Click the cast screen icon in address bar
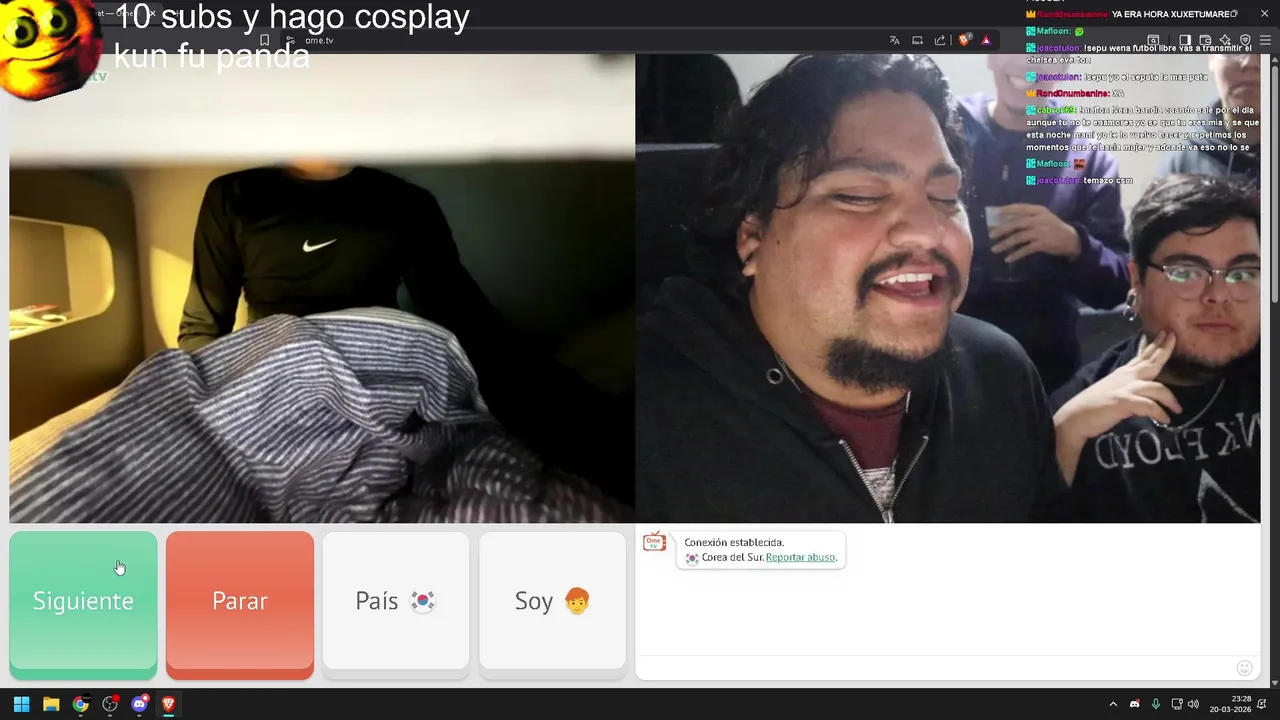 pyautogui.click(x=917, y=40)
